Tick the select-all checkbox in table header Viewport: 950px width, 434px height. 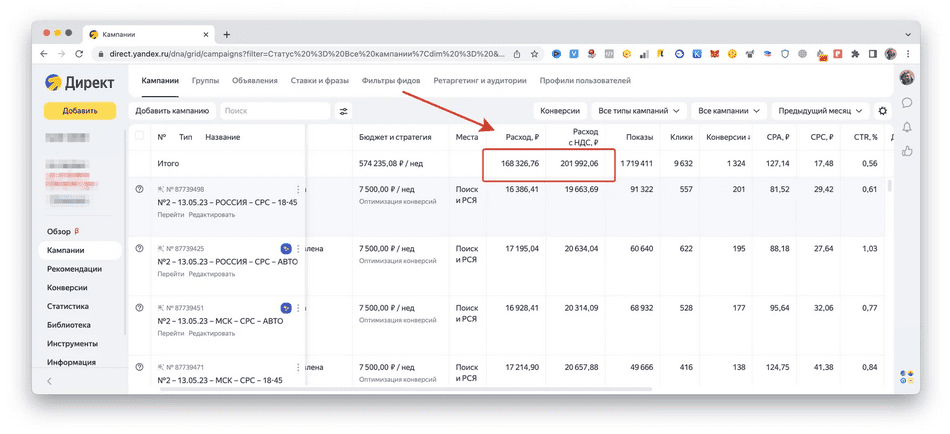point(139,137)
